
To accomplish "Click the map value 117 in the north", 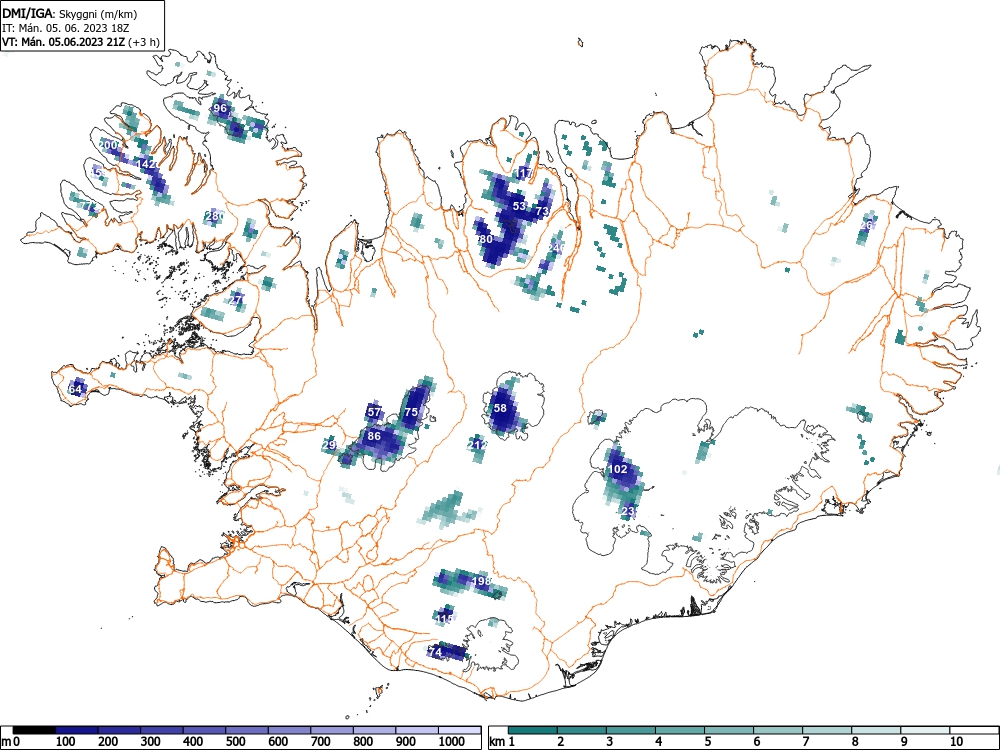I will (x=525, y=173).
